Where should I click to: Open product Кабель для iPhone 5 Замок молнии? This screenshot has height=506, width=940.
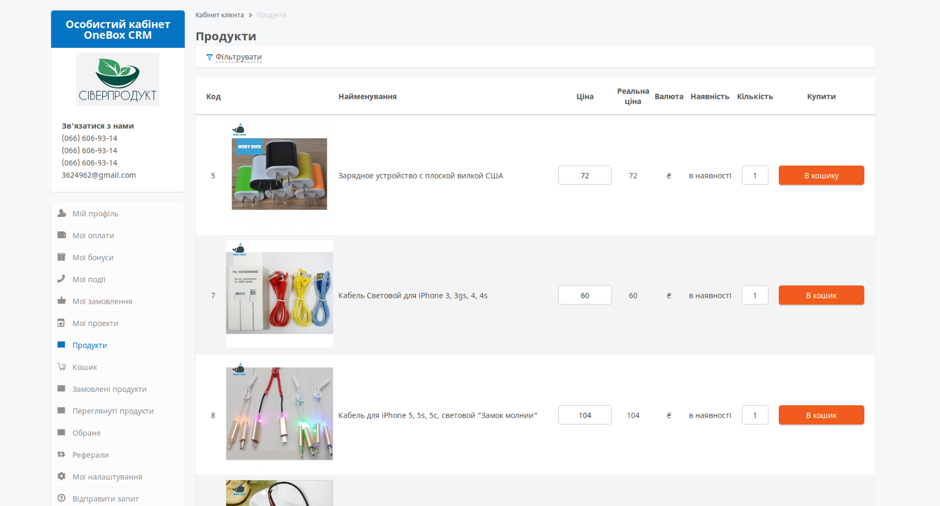point(438,415)
